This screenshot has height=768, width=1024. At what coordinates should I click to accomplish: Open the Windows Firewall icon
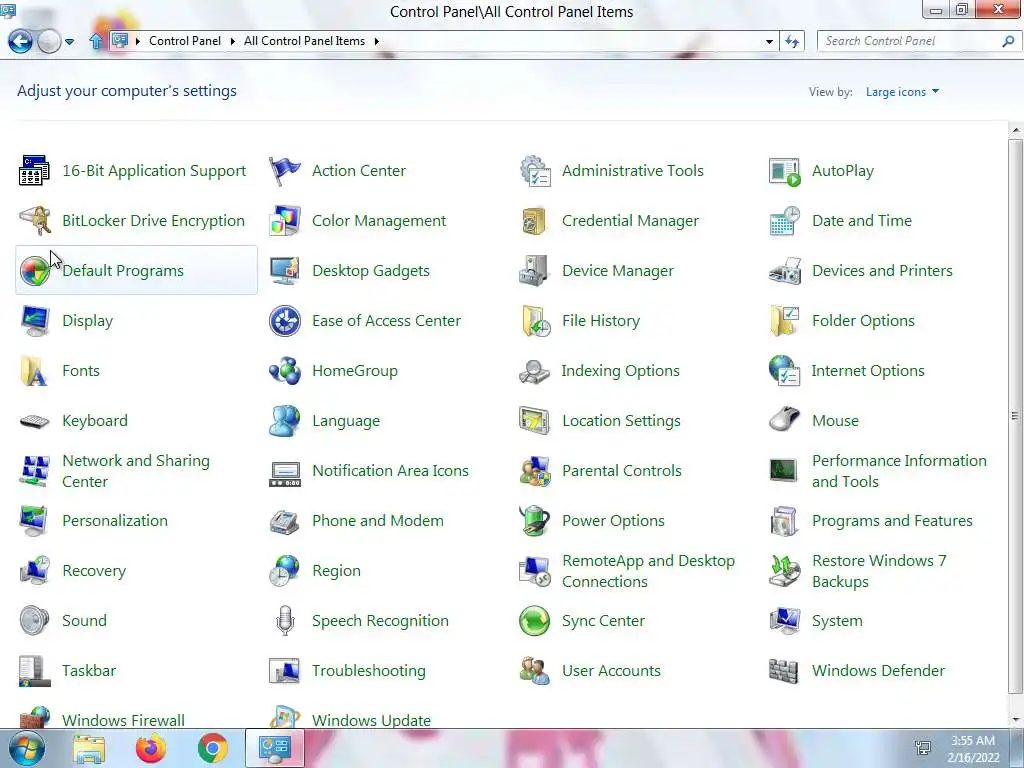(x=34, y=716)
